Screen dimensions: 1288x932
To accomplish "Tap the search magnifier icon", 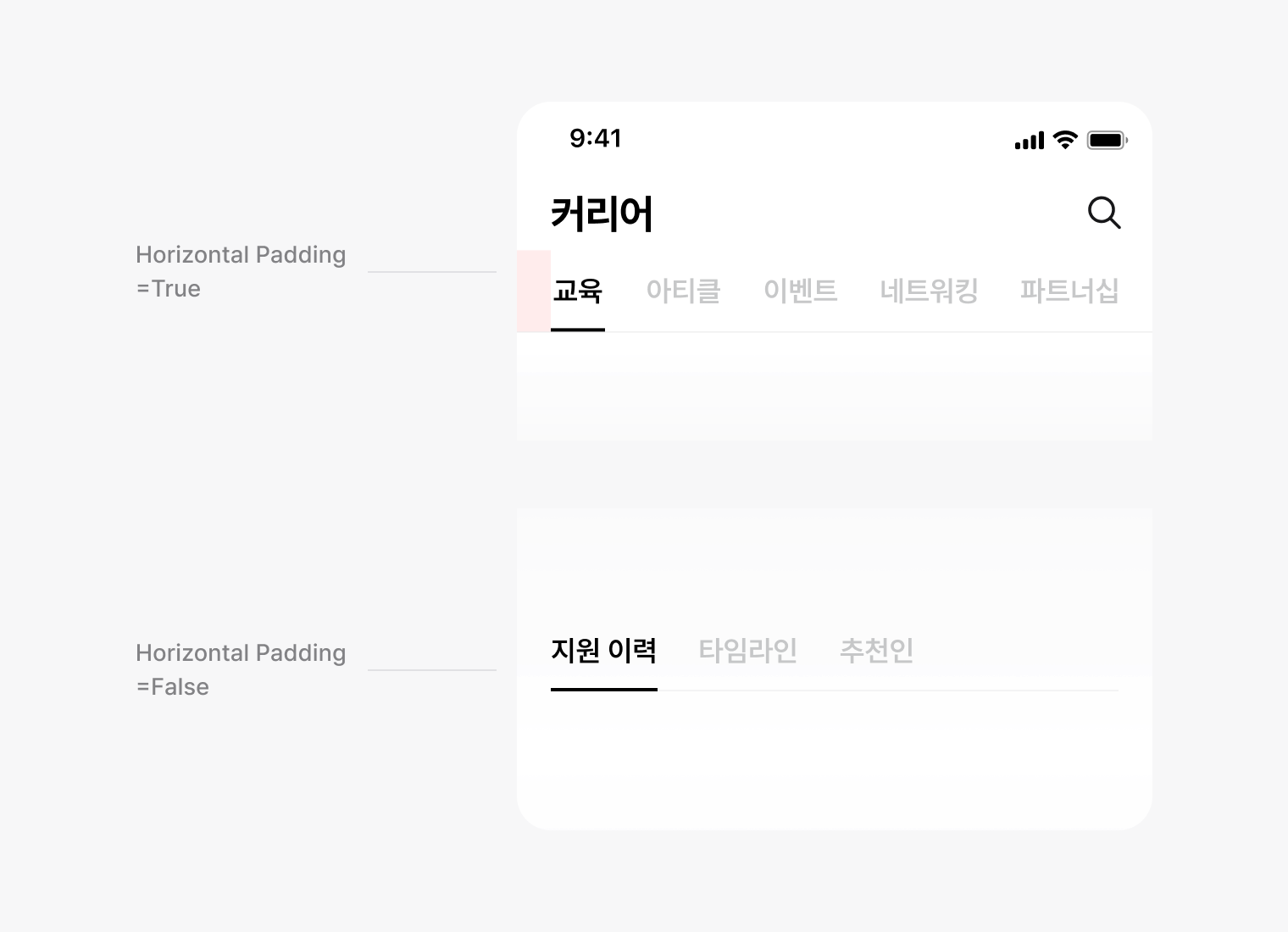I will click(1104, 213).
